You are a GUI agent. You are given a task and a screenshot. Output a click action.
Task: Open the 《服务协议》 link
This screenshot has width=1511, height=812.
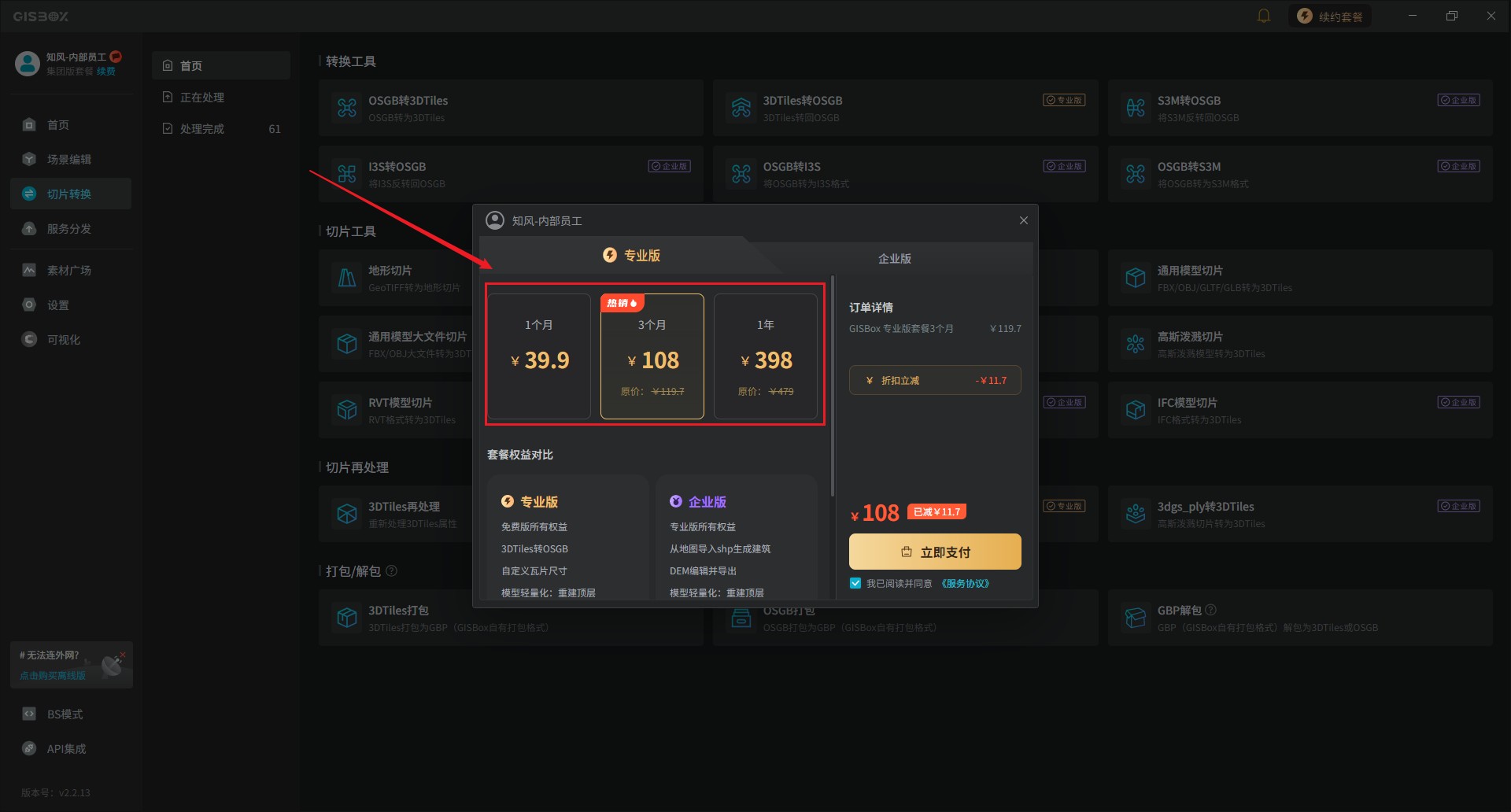pyautogui.click(x=965, y=584)
